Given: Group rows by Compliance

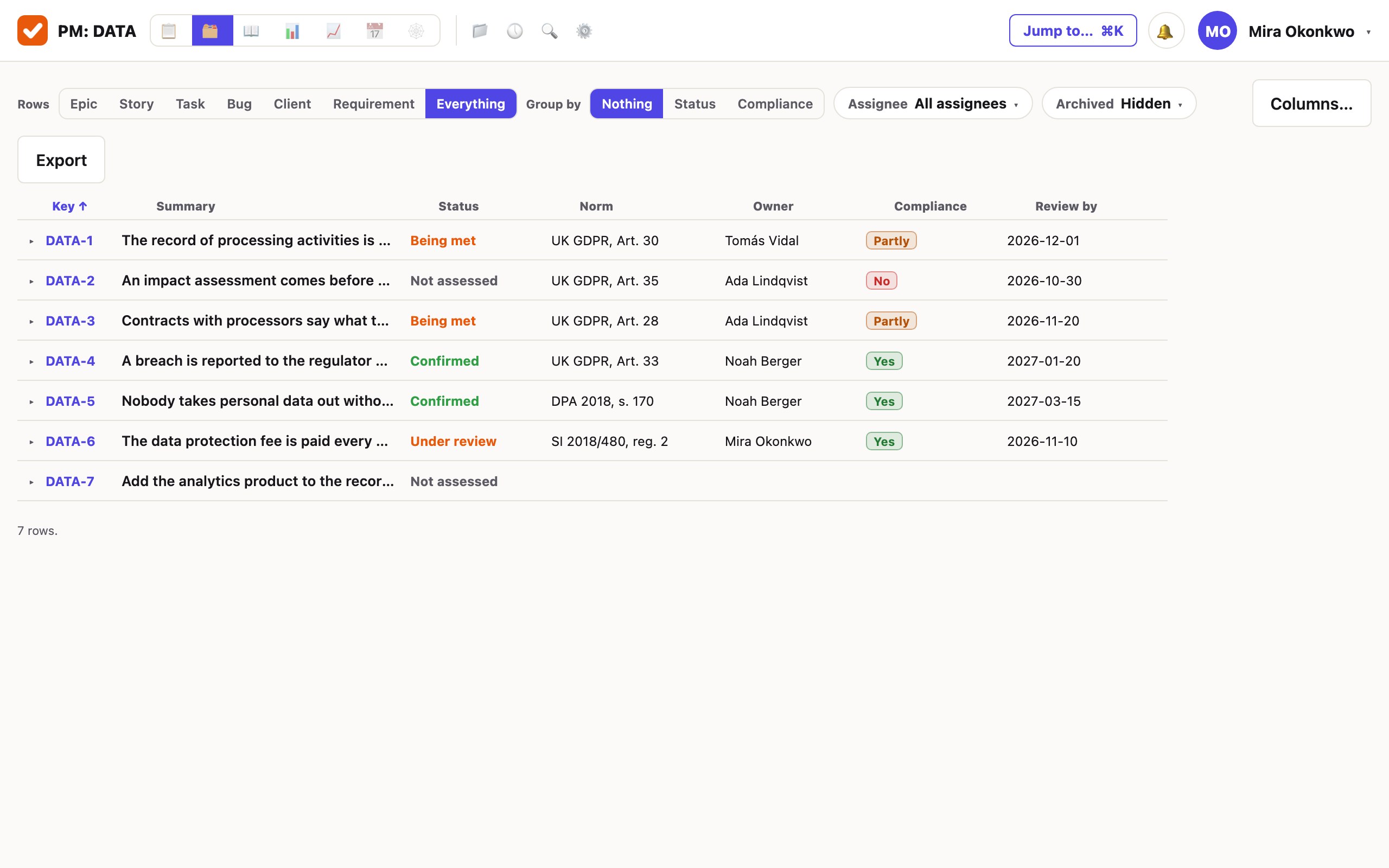Looking at the screenshot, I should tap(775, 104).
